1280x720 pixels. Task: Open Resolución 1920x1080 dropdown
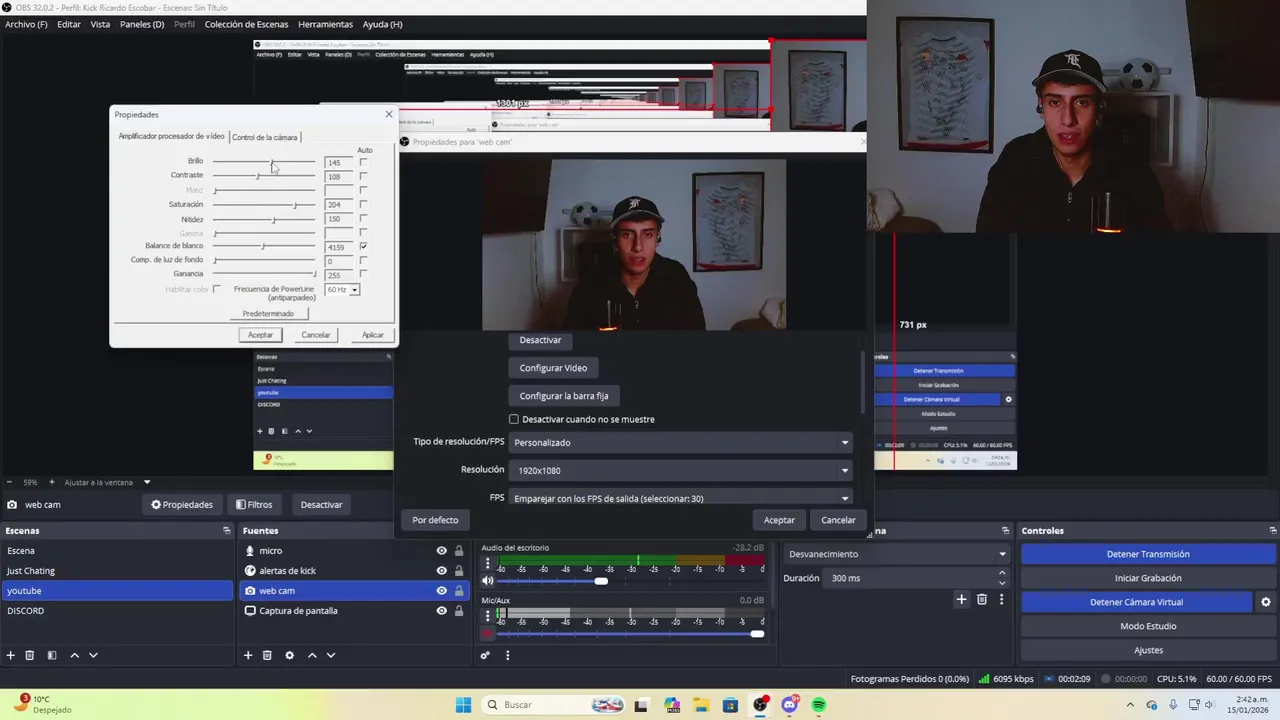[x=681, y=470]
